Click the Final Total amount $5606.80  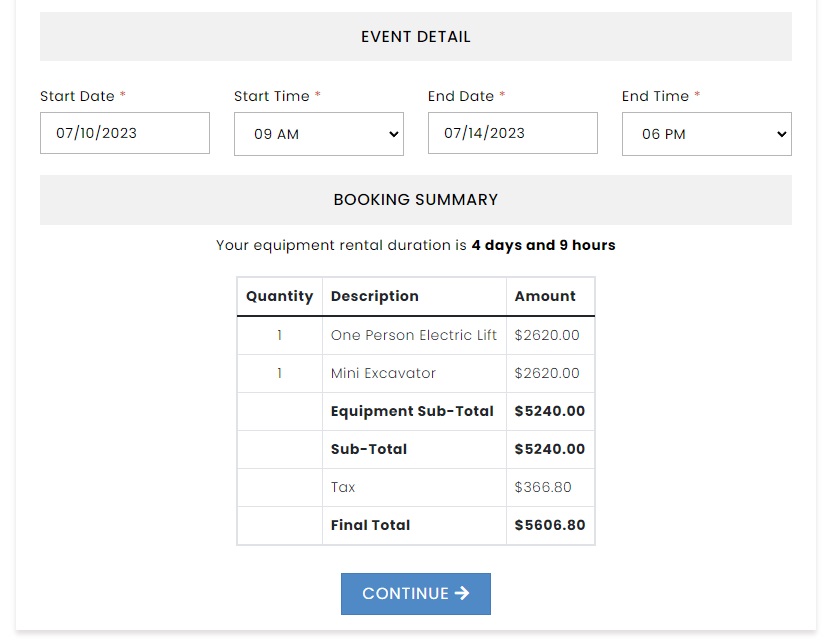(549, 525)
